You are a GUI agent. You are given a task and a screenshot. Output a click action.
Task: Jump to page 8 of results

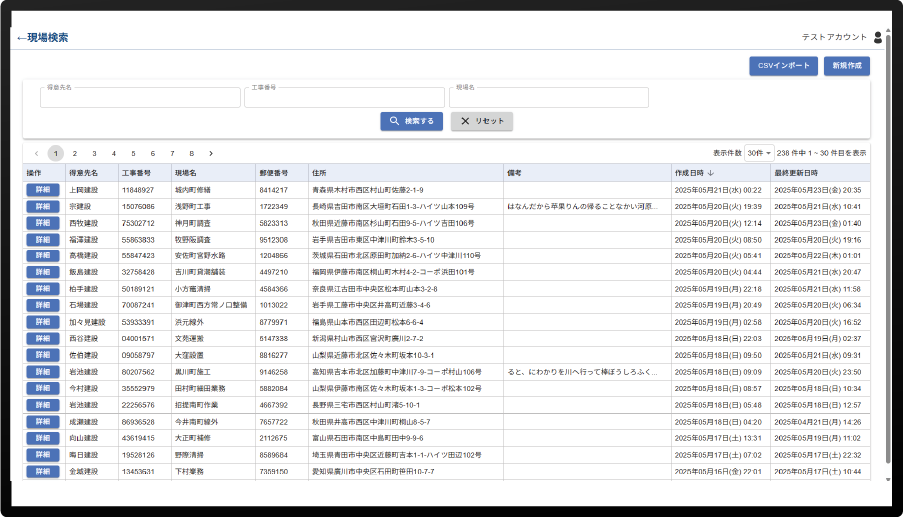[191, 153]
